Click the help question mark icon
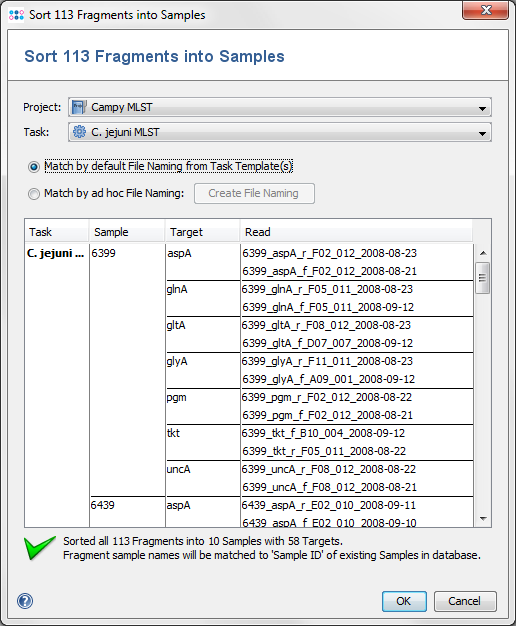Viewport: 516px width, 626px height. (25, 601)
